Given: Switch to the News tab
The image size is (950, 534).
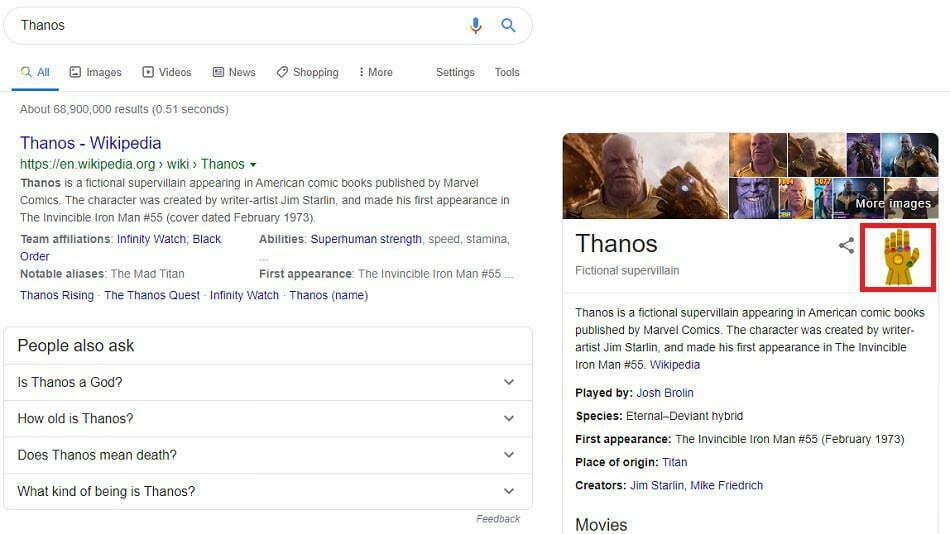Looking at the screenshot, I should [x=233, y=72].
